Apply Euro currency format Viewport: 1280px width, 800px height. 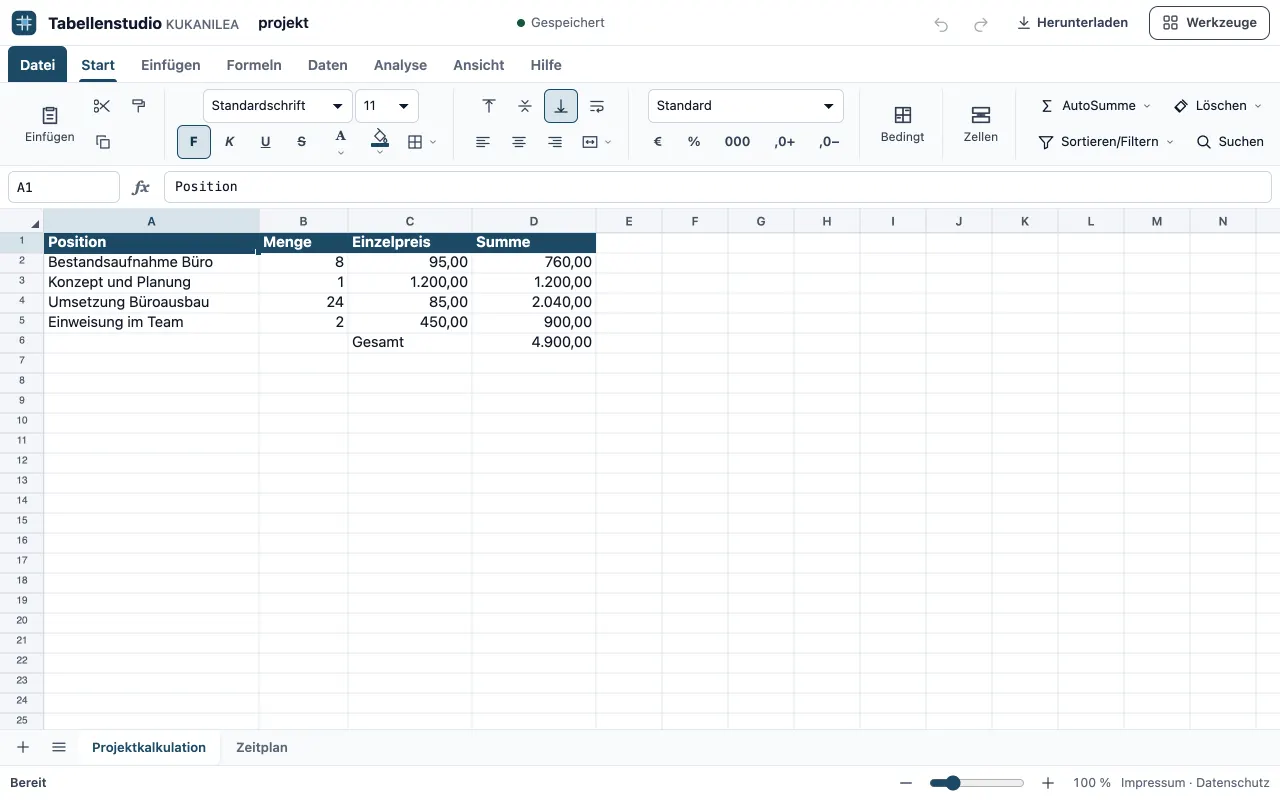pyautogui.click(x=658, y=142)
